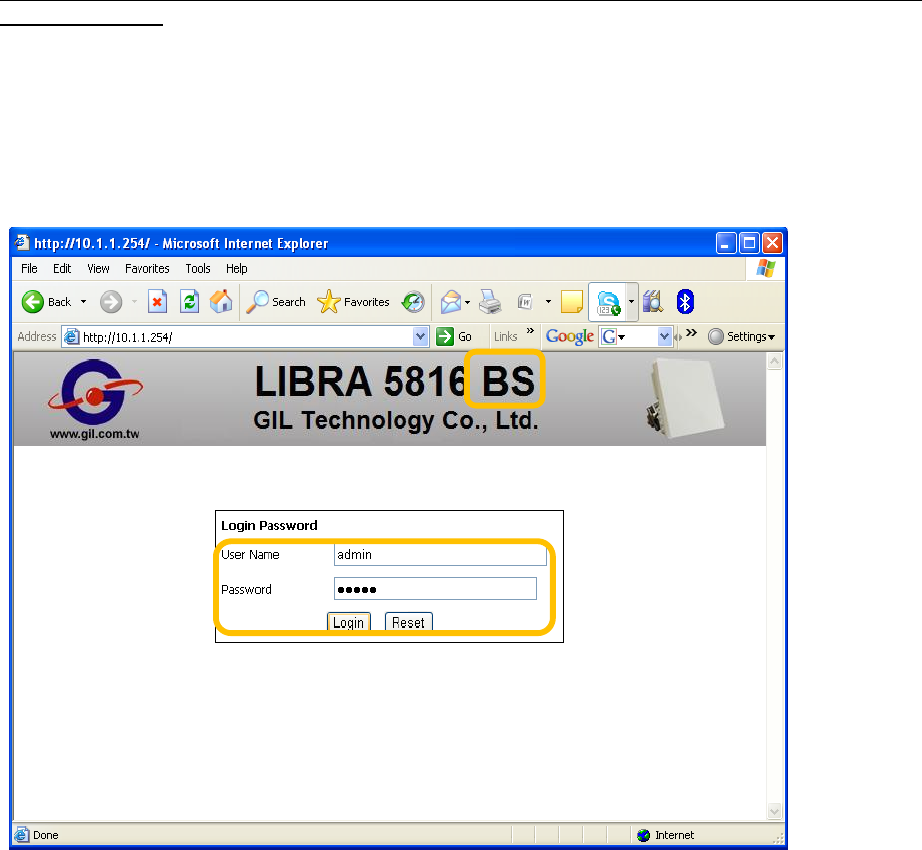Click the Edit with Word icon
Image resolution: width=922 pixels, height=850 pixels.
pyautogui.click(x=525, y=302)
